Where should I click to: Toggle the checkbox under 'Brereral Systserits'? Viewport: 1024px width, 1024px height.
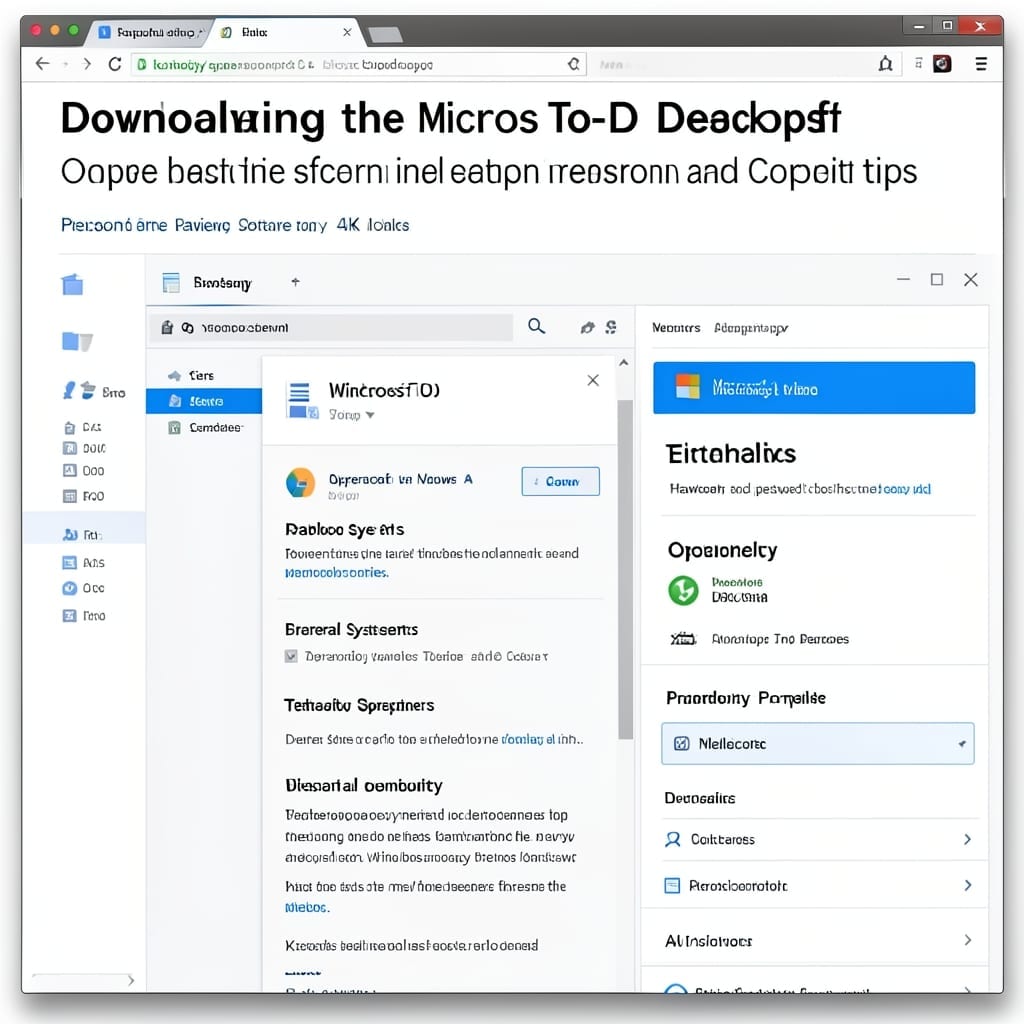tap(291, 656)
